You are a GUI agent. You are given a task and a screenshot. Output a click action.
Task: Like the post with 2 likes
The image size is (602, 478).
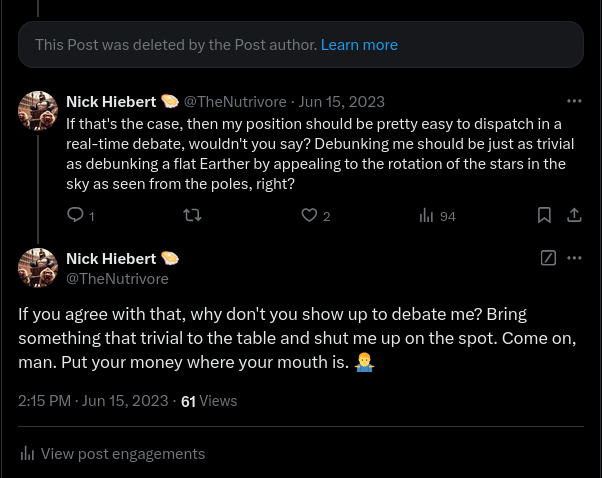click(x=310, y=215)
